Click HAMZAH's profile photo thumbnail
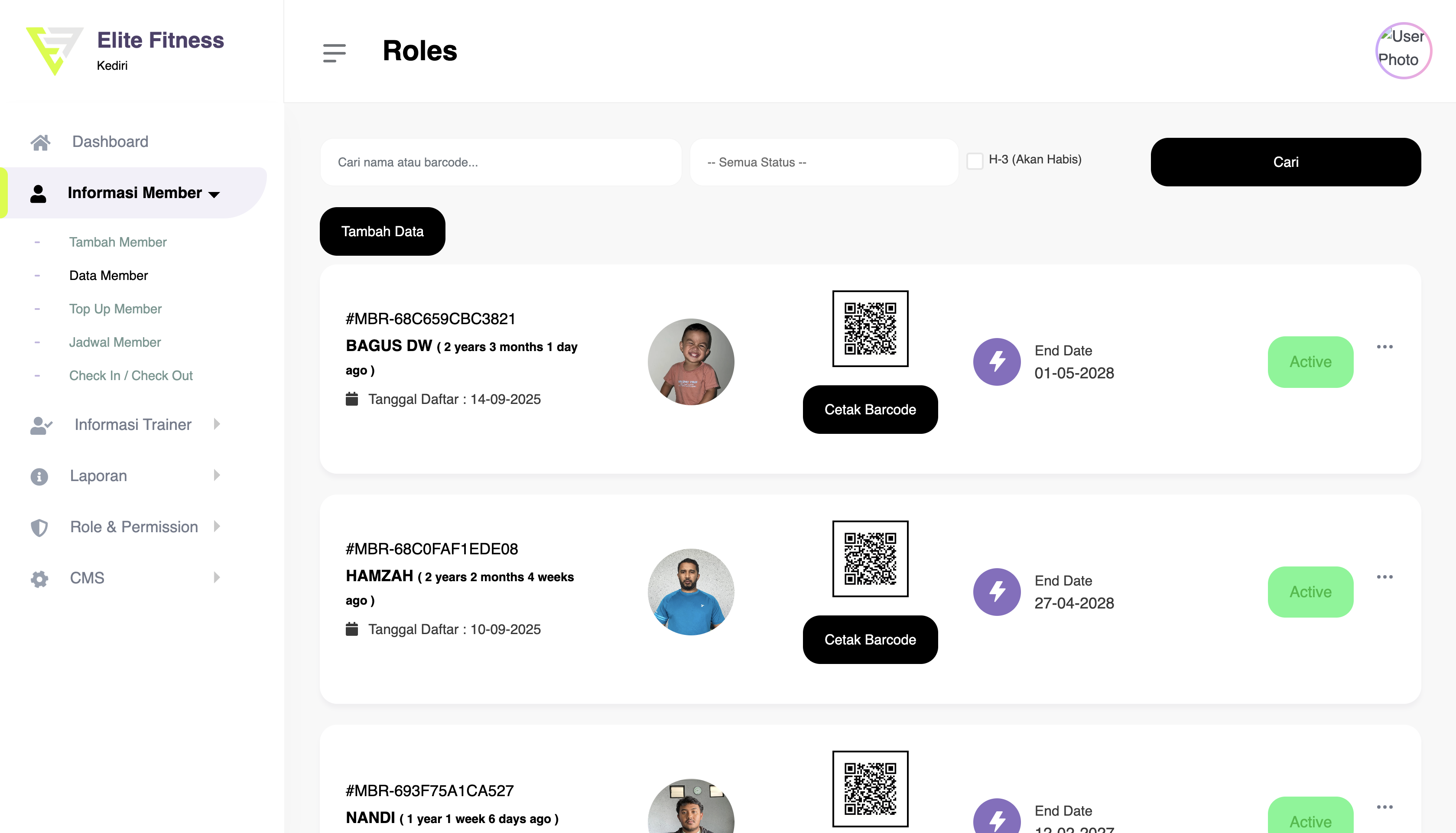Viewport: 1456px width, 833px height. click(691, 592)
